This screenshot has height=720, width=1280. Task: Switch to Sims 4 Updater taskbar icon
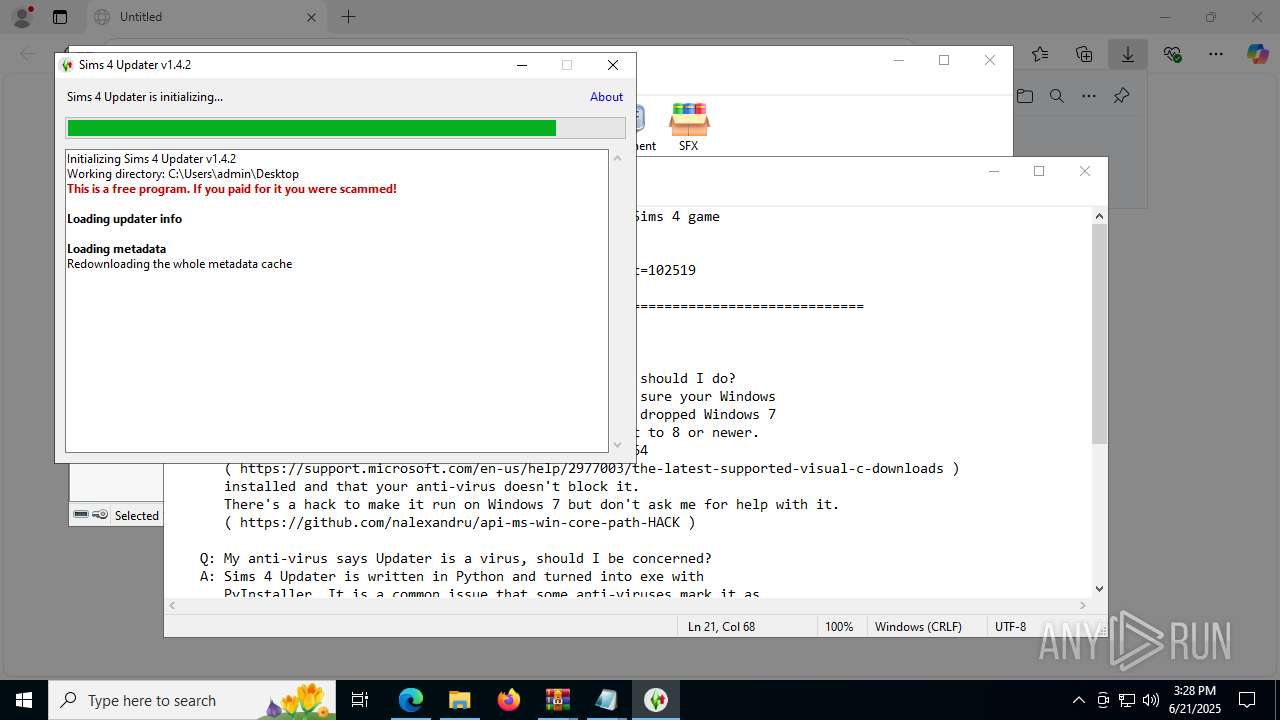coord(656,700)
